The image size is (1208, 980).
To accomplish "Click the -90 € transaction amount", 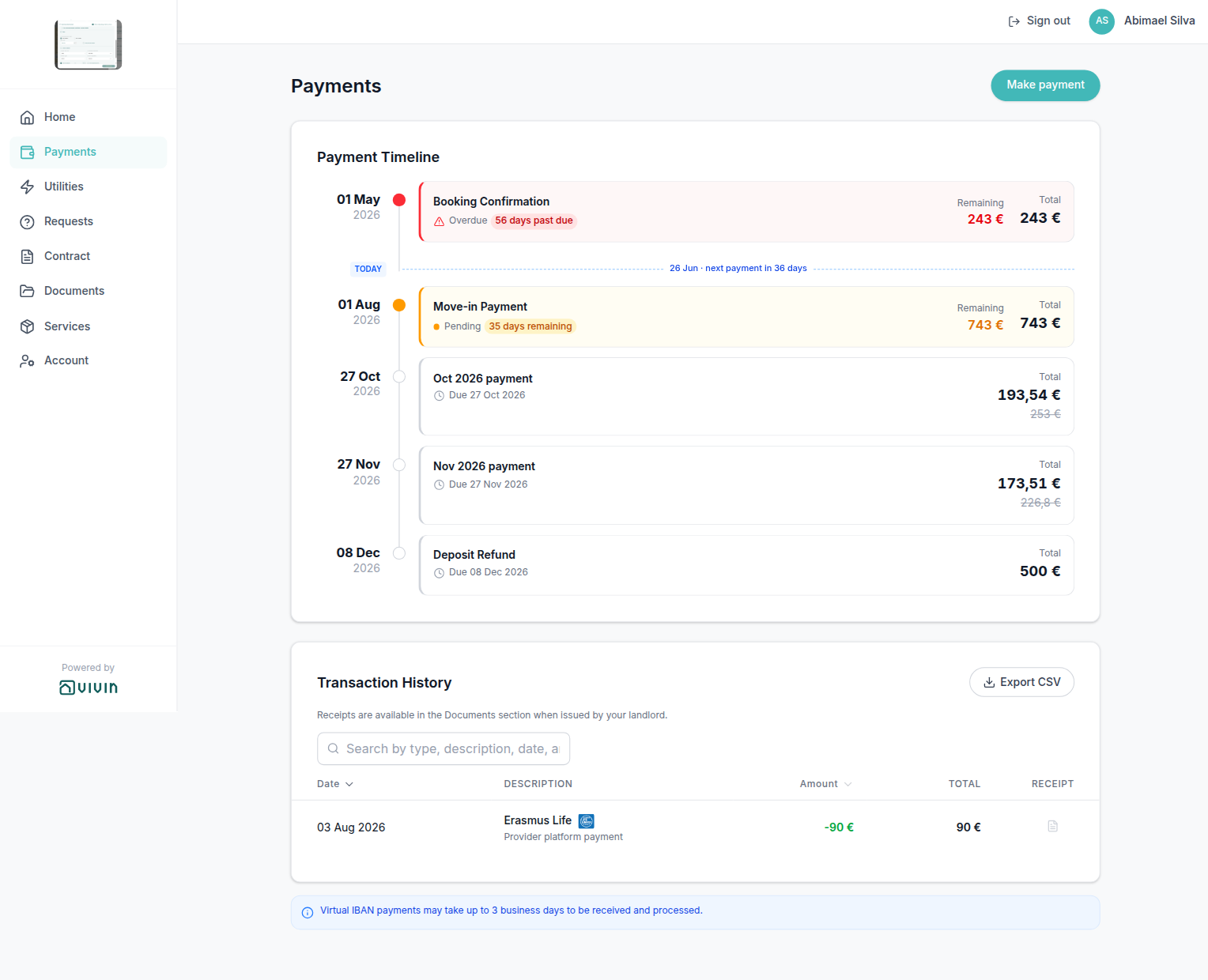I will [x=839, y=828].
